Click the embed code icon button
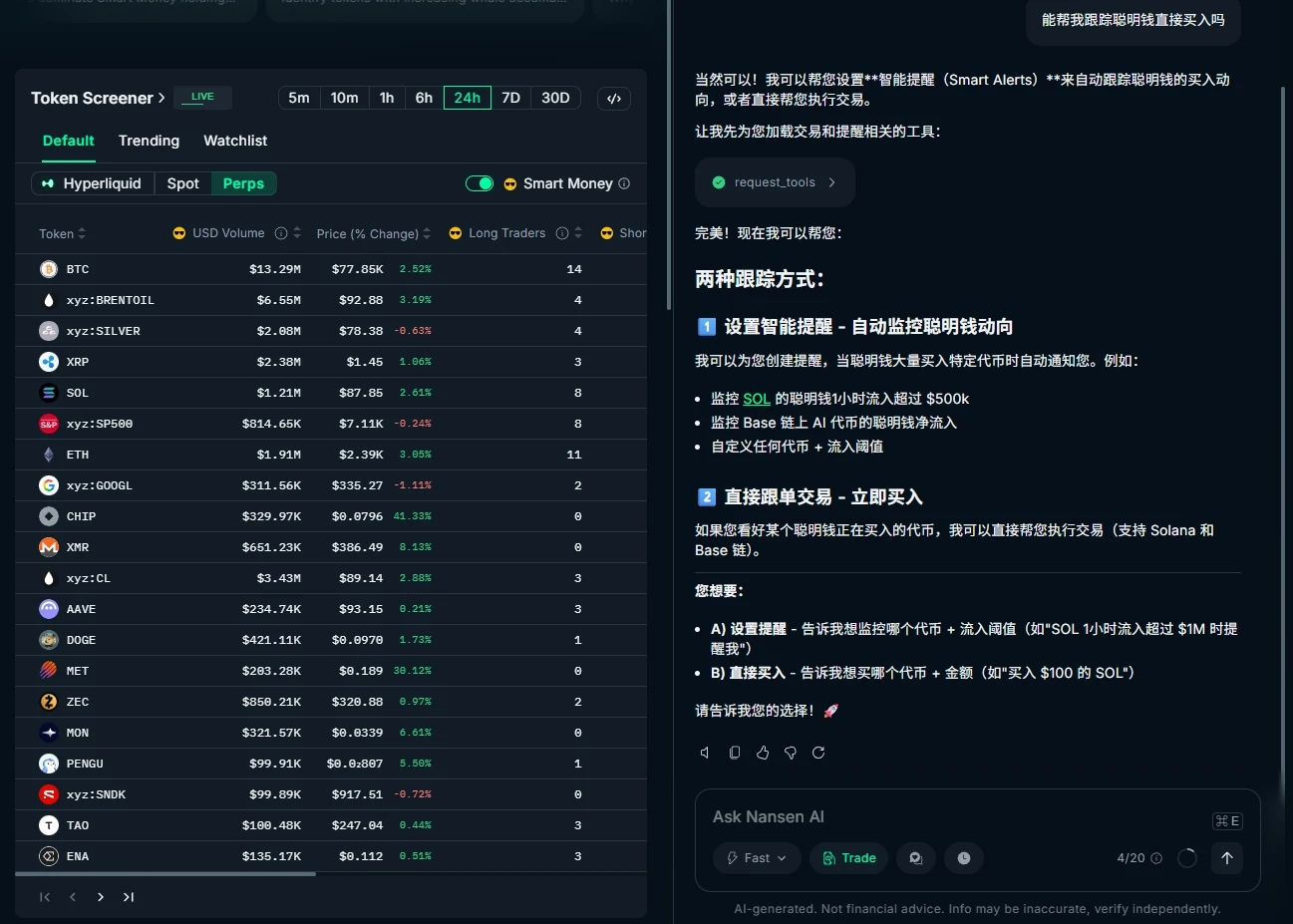1293x924 pixels. tap(614, 99)
